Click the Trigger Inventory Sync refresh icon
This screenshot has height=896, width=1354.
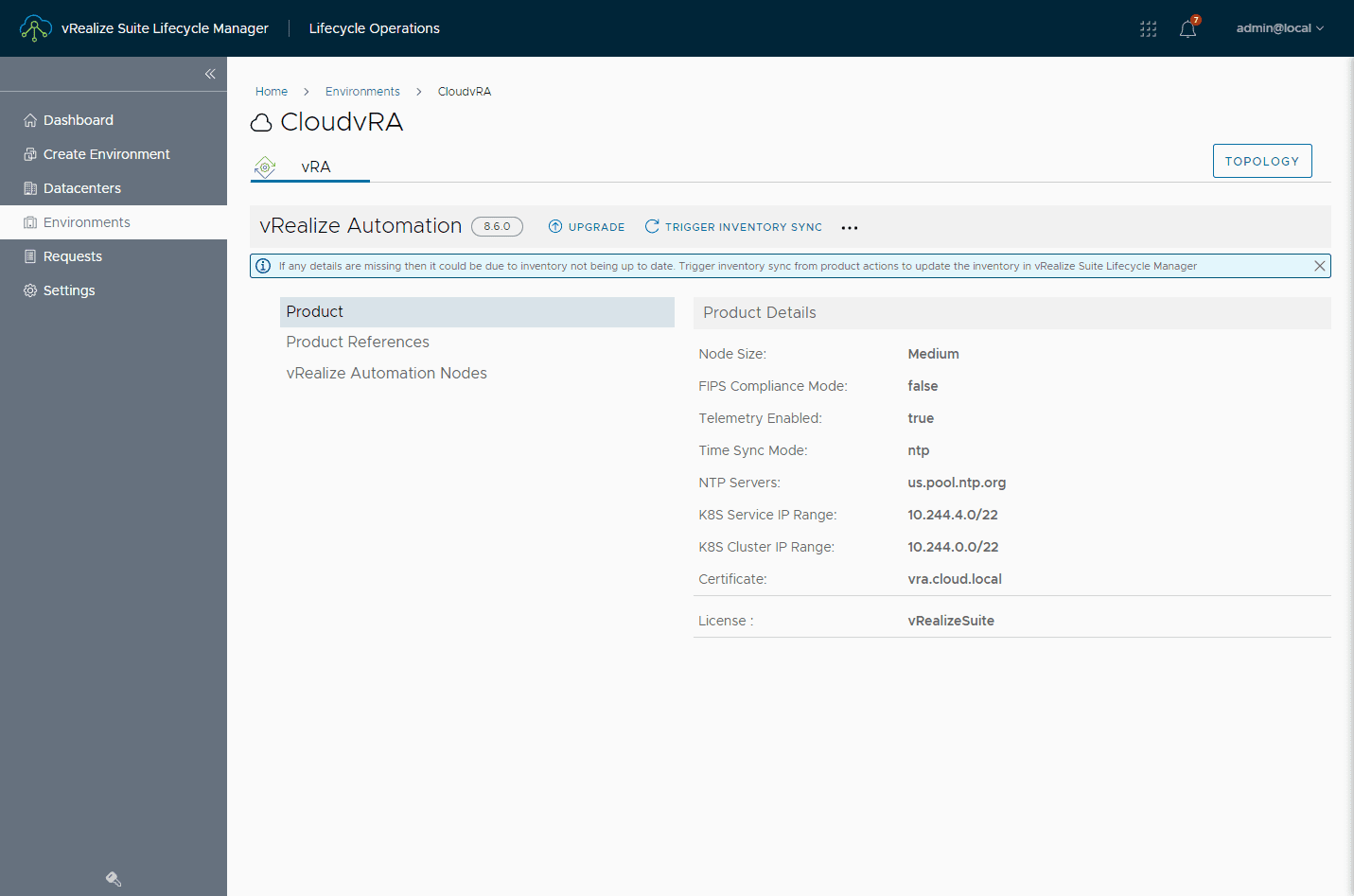[651, 226]
